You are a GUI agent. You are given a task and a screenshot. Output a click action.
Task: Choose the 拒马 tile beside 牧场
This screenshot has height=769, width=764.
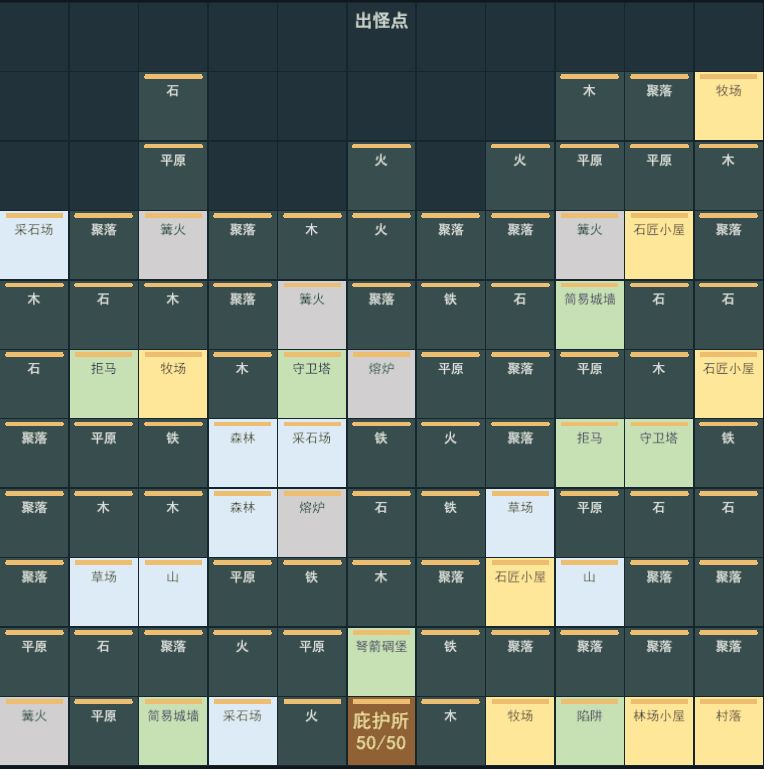pos(103,384)
